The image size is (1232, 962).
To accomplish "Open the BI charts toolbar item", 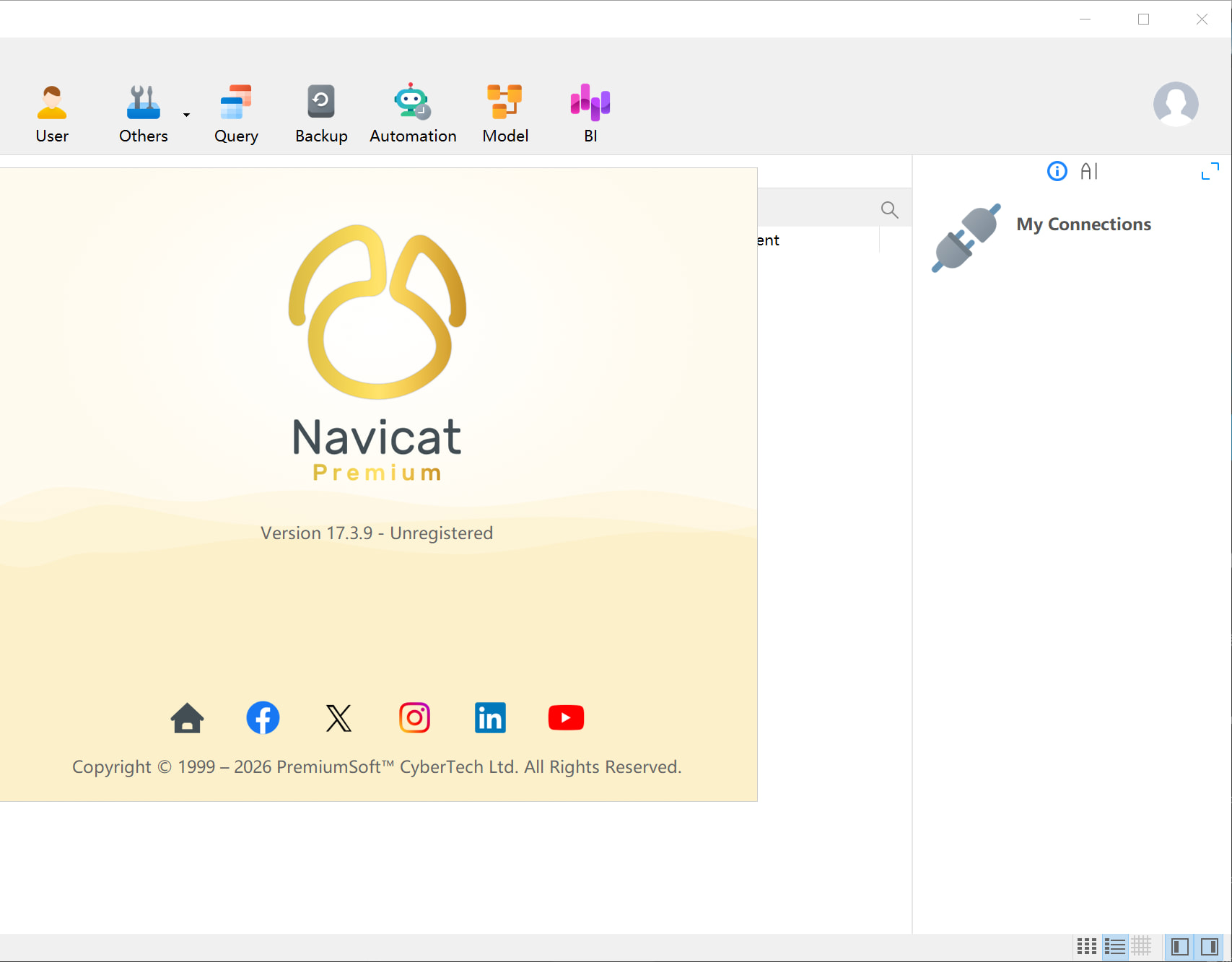I will point(590,114).
